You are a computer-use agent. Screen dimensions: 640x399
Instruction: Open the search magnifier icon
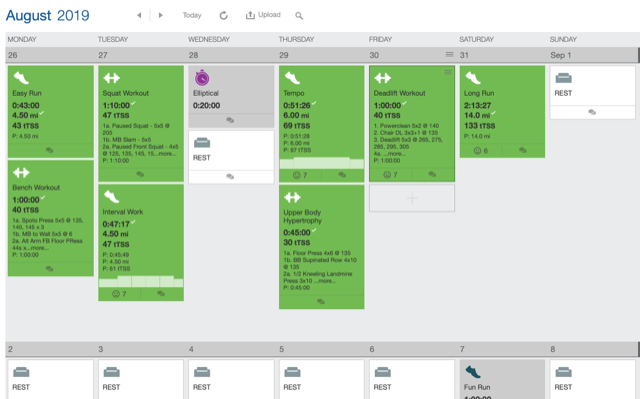click(299, 16)
